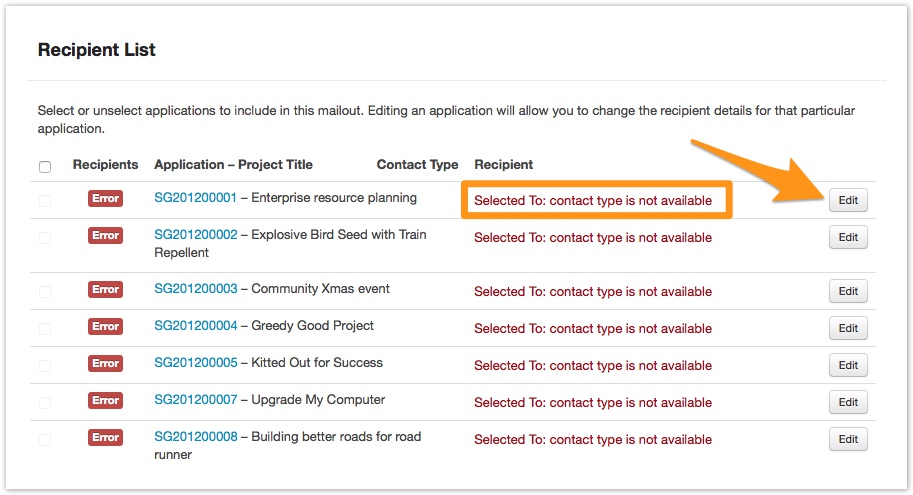The width and height of the screenshot is (913, 495).
Task: Tick the checkbox for Greedy Good Project
Action: [44, 329]
